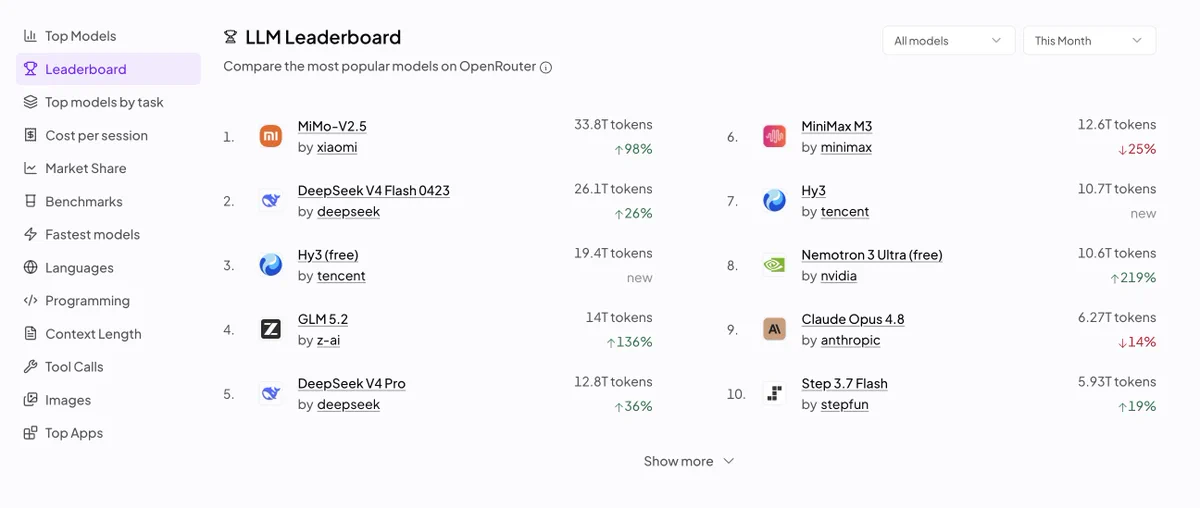Click the Z-ai logo beside GLM 5.2
Image resolution: width=1200 pixels, height=508 pixels.
pyautogui.click(x=270, y=329)
